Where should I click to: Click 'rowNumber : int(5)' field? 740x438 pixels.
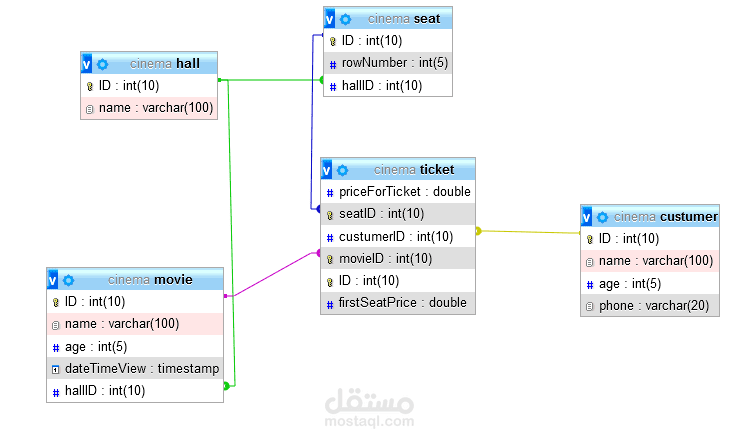click(388, 63)
